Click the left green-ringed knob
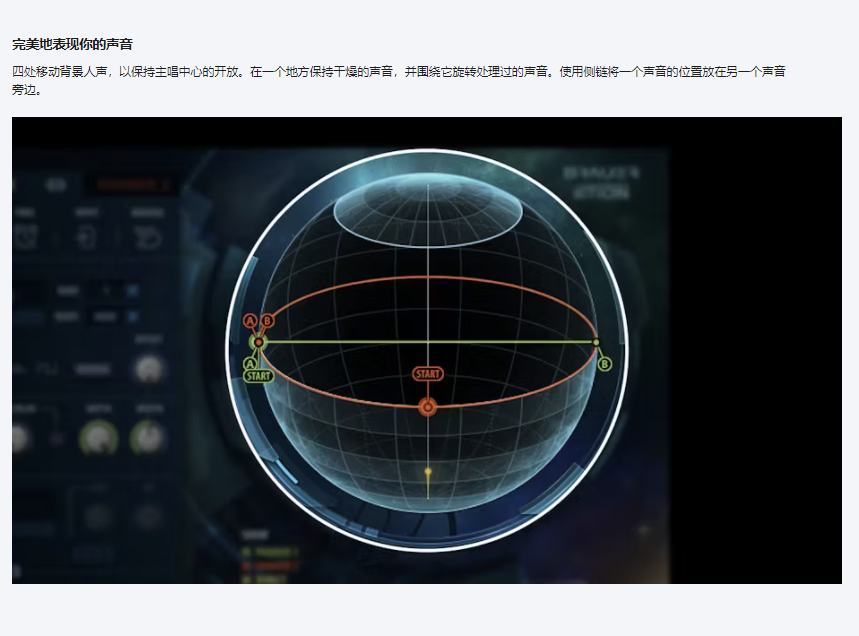The width and height of the screenshot is (859, 636). (x=98, y=437)
